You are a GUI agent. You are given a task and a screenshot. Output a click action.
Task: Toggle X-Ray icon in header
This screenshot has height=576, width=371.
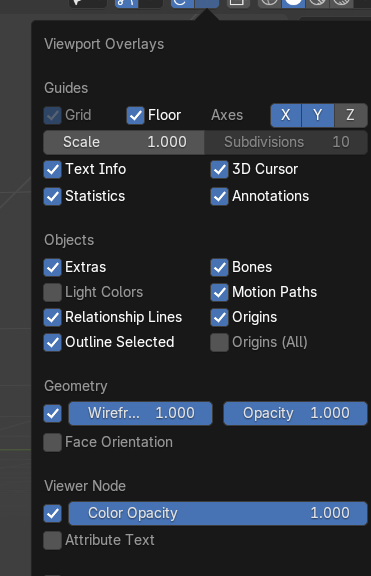pyautogui.click(x=237, y=3)
